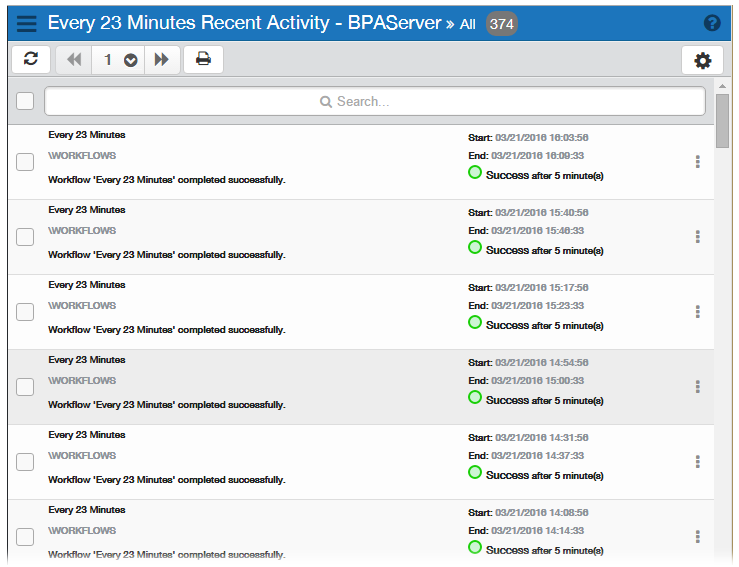The height and width of the screenshot is (567, 739).
Task: Click the help question mark icon
Action: [x=712, y=23]
